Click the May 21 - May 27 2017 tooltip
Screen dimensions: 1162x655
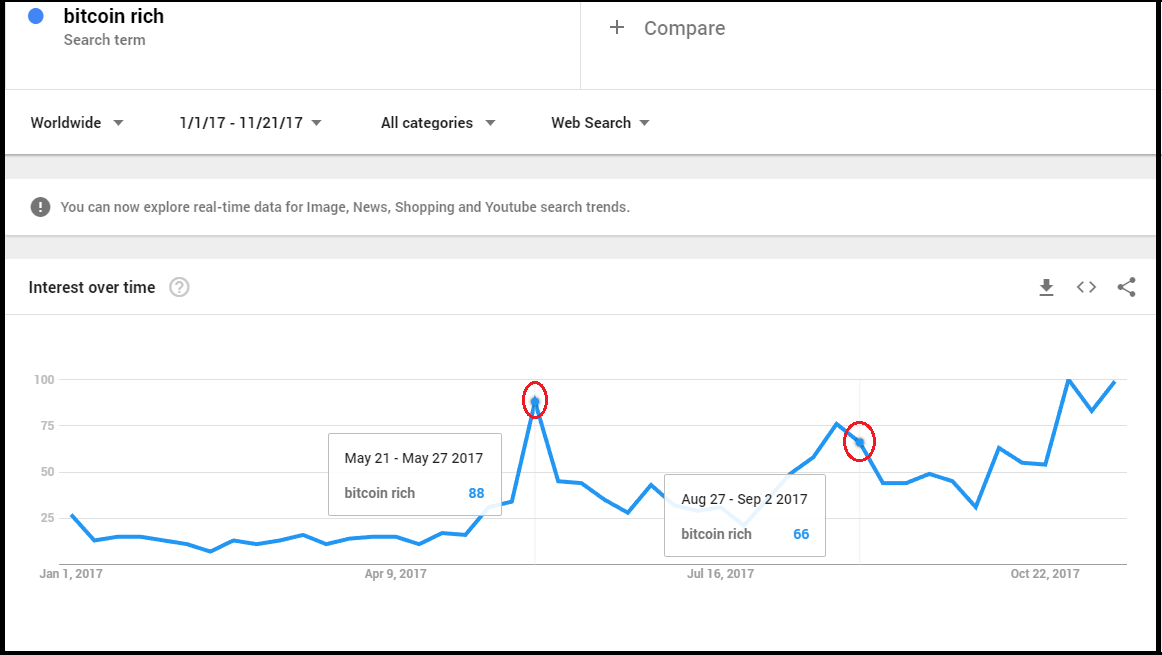414,475
